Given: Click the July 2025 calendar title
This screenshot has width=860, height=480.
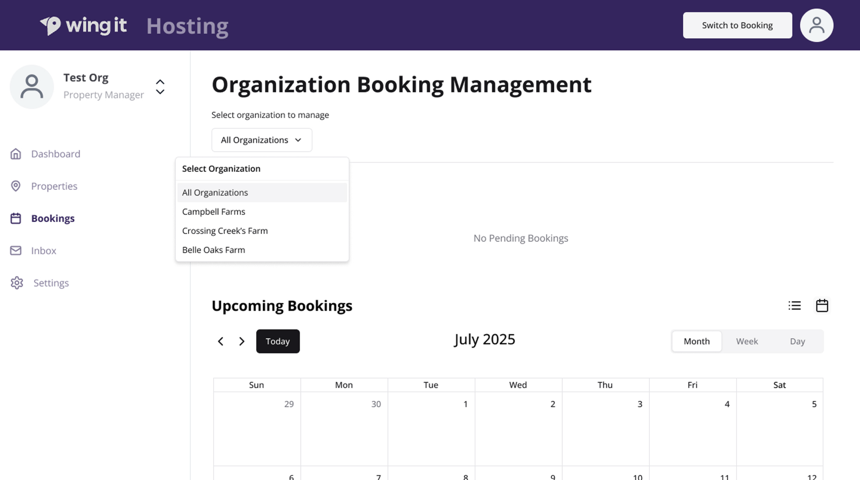Looking at the screenshot, I should (x=484, y=340).
